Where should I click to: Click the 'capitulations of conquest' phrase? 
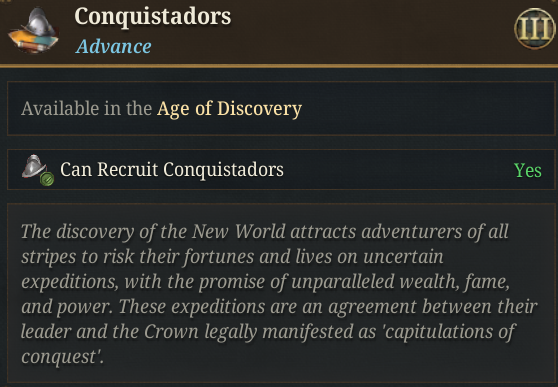click(268, 344)
